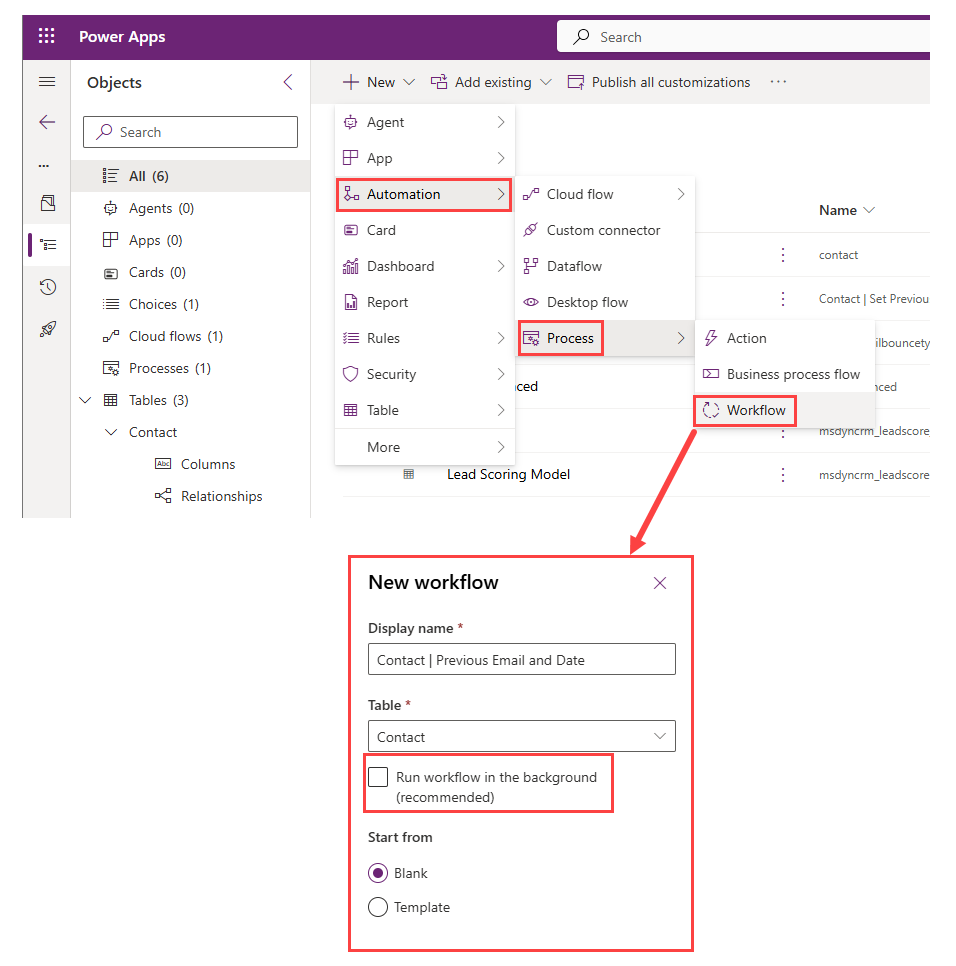Open more options for the contact row

coord(783,255)
